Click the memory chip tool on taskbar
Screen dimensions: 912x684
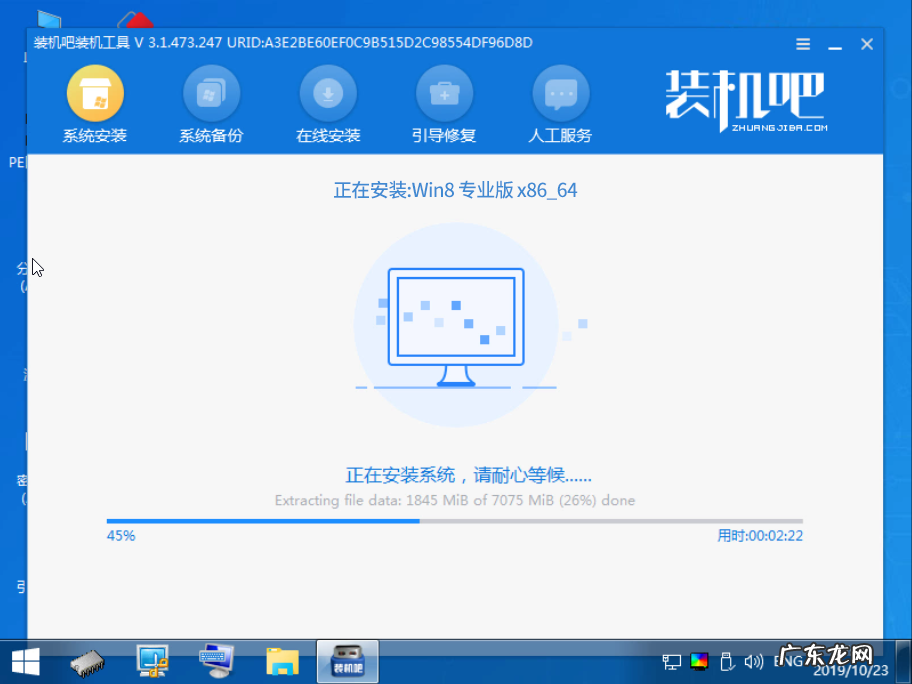tap(88, 661)
